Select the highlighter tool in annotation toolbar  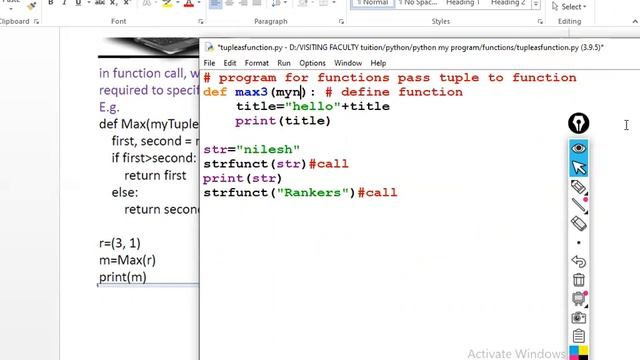(578, 187)
